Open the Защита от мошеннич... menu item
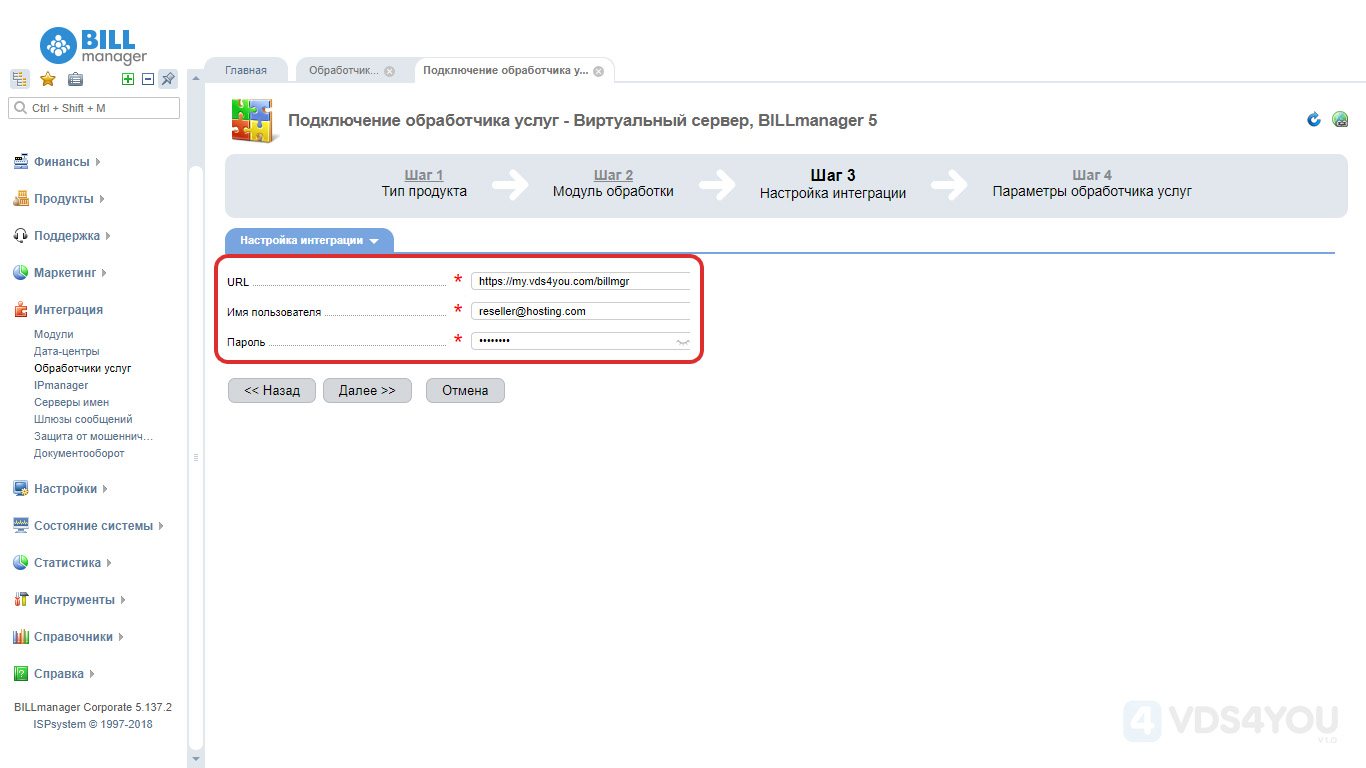The image size is (1366, 768). click(x=93, y=437)
